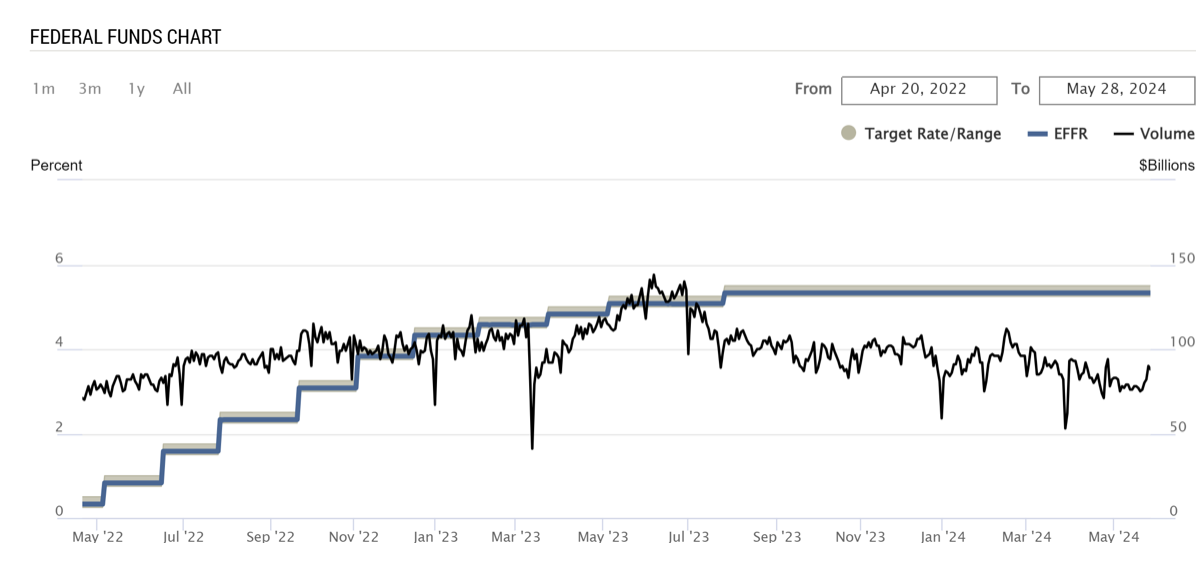Click the Jan '24 x-axis label
Viewport: 1196px width, 576px height.
[942, 537]
